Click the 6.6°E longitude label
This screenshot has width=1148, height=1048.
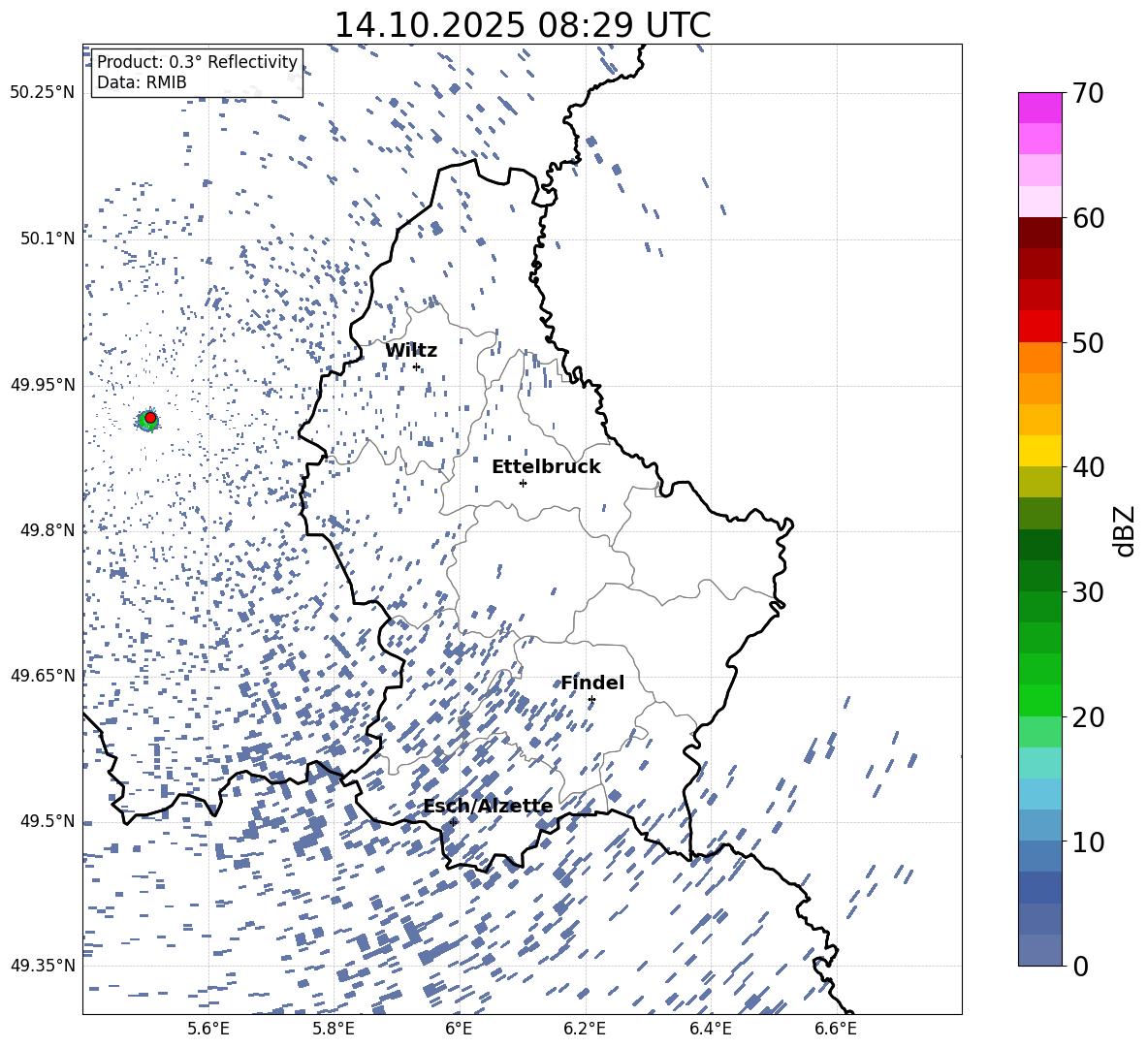[x=836, y=1030]
